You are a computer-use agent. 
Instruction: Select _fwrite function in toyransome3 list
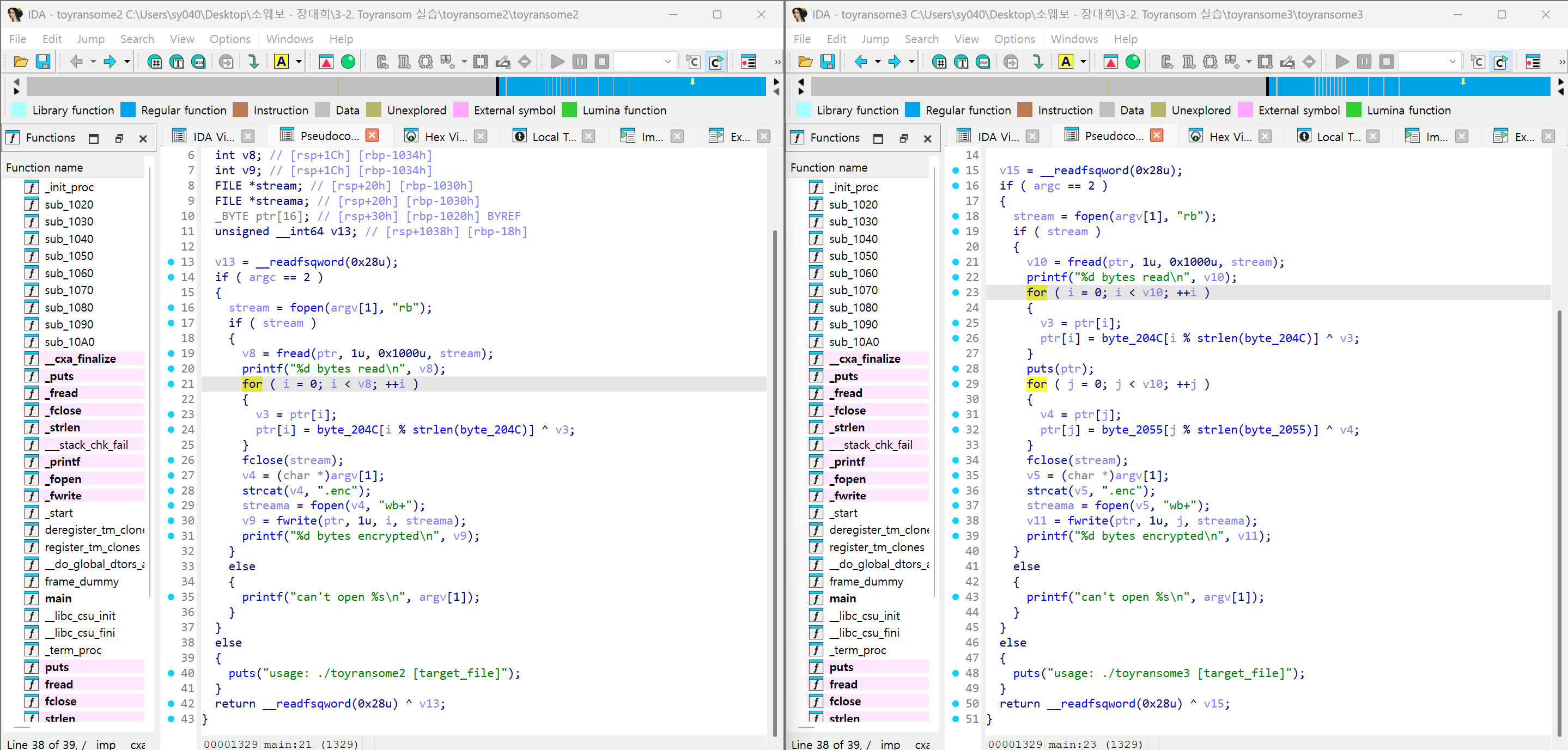849,496
